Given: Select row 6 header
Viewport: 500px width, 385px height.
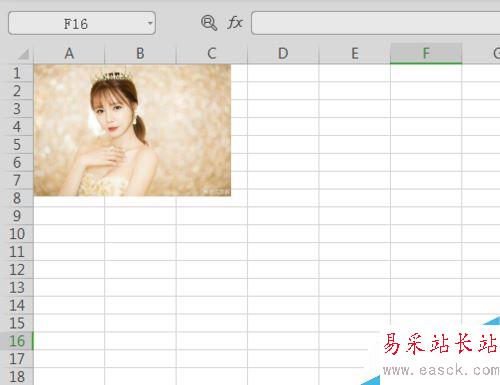Looking at the screenshot, I should (x=17, y=162).
